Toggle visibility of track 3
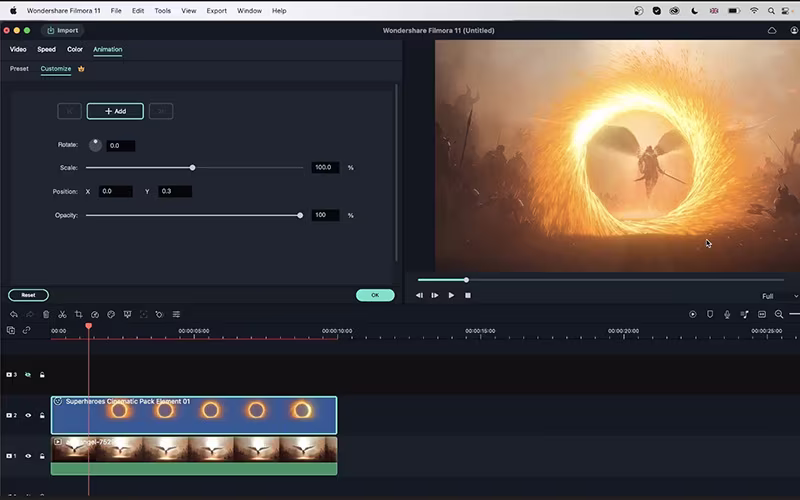Image resolution: width=800 pixels, height=500 pixels. coord(28,374)
